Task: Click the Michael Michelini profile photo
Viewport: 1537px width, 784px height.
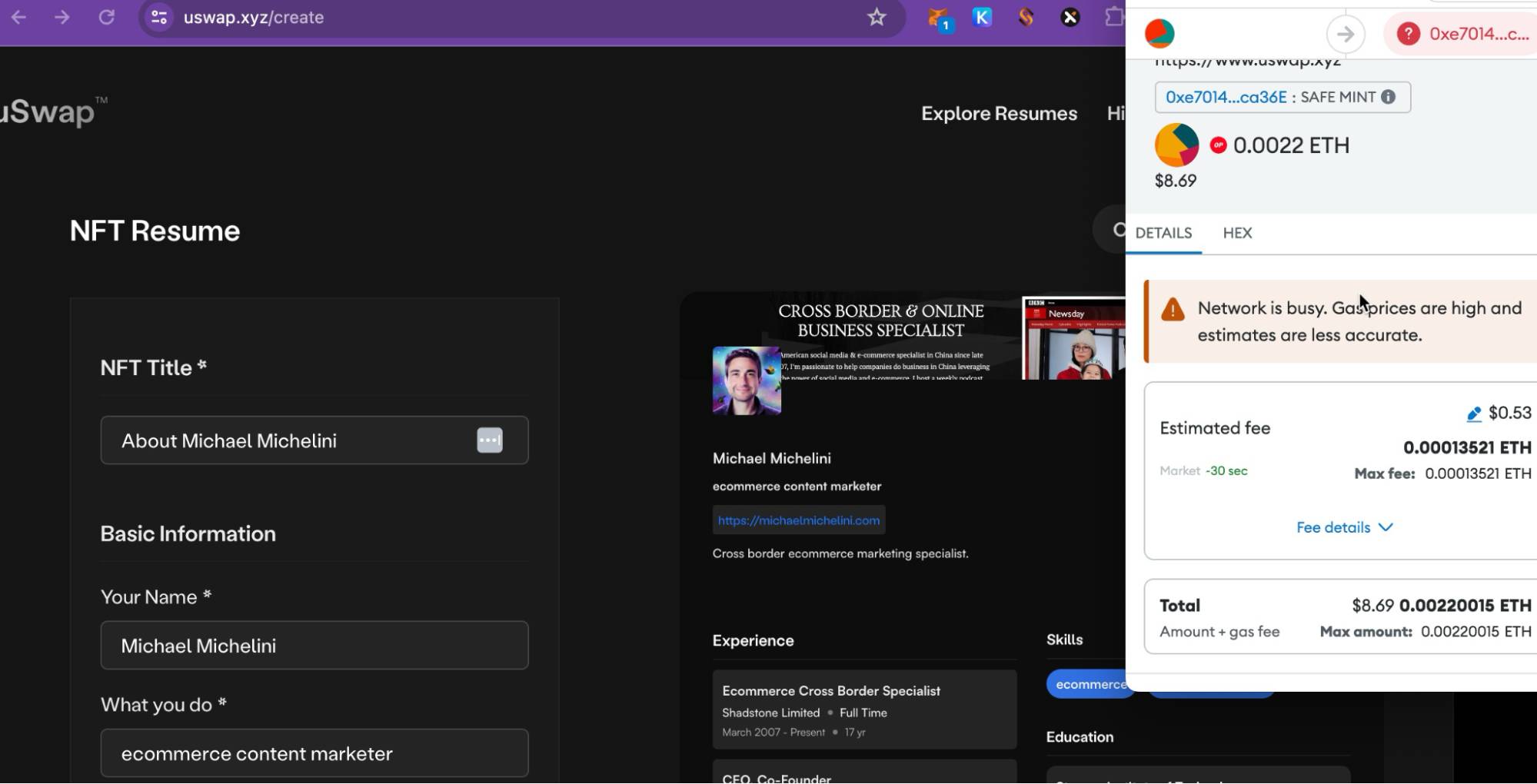Action: point(746,380)
